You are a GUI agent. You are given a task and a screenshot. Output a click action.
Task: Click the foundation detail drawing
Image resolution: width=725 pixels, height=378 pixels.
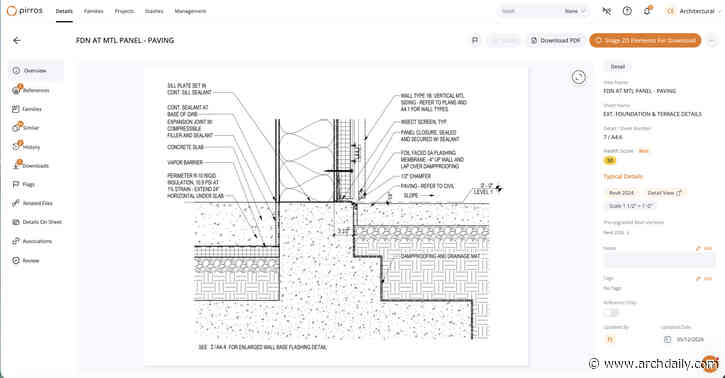[336, 216]
